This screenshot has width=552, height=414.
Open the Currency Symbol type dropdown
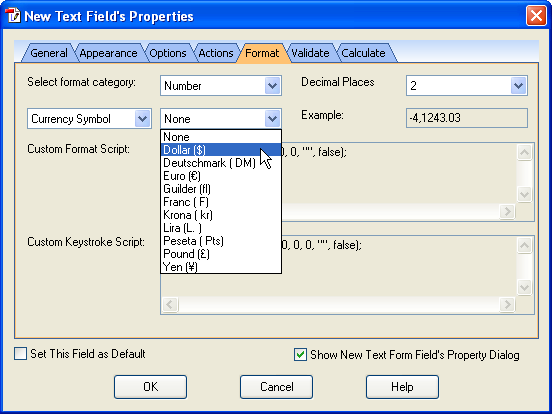click(x=142, y=119)
